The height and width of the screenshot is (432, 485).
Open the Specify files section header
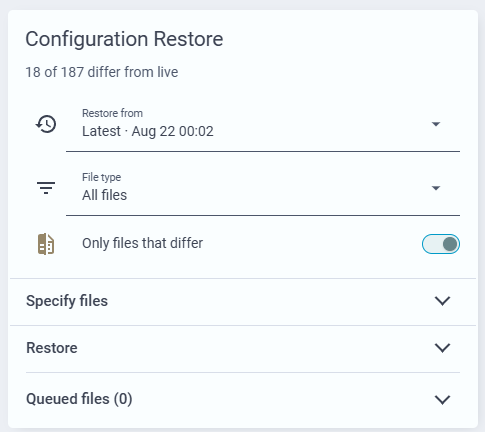click(243, 301)
